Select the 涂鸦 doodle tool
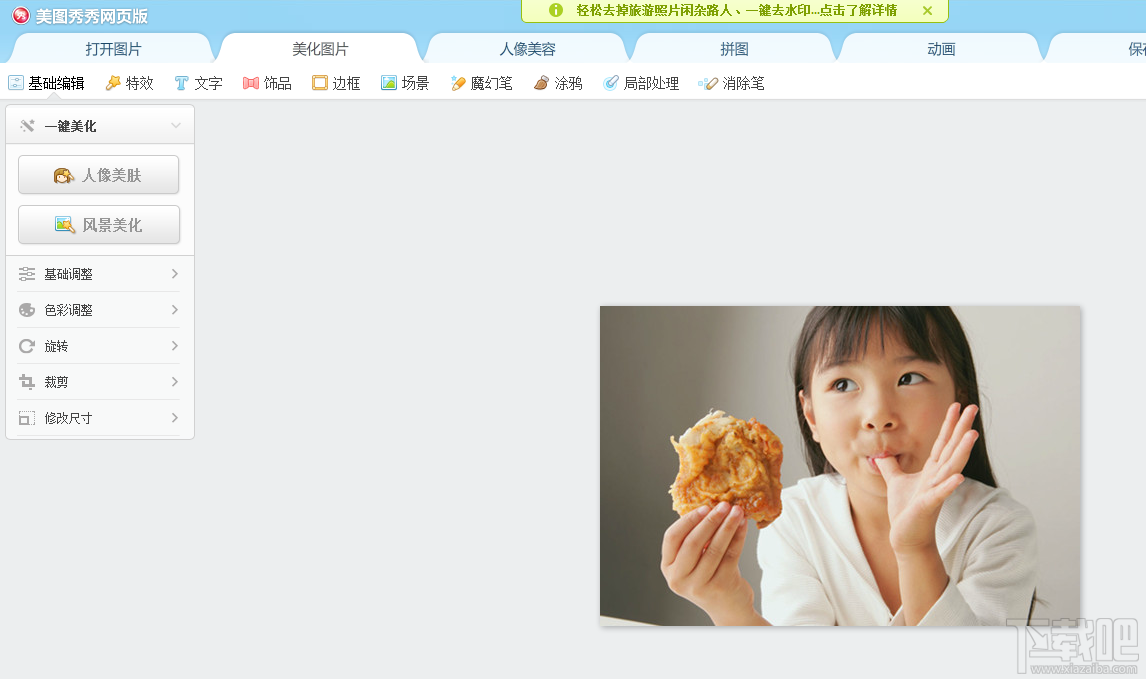 click(x=558, y=83)
